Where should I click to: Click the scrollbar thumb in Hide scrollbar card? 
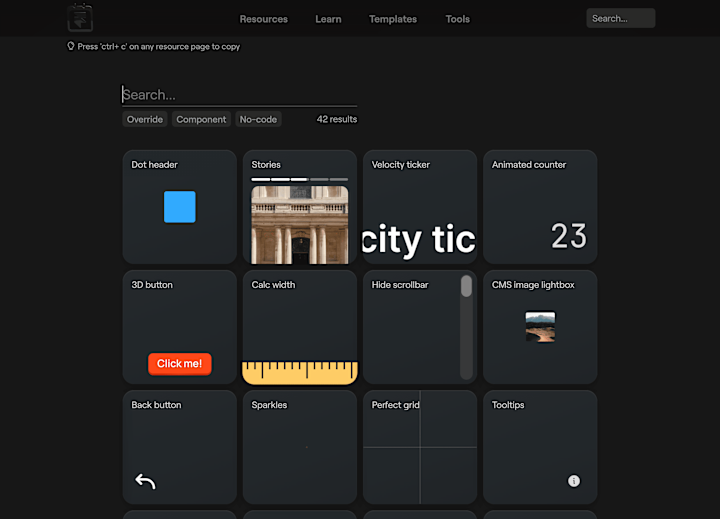tap(466, 286)
